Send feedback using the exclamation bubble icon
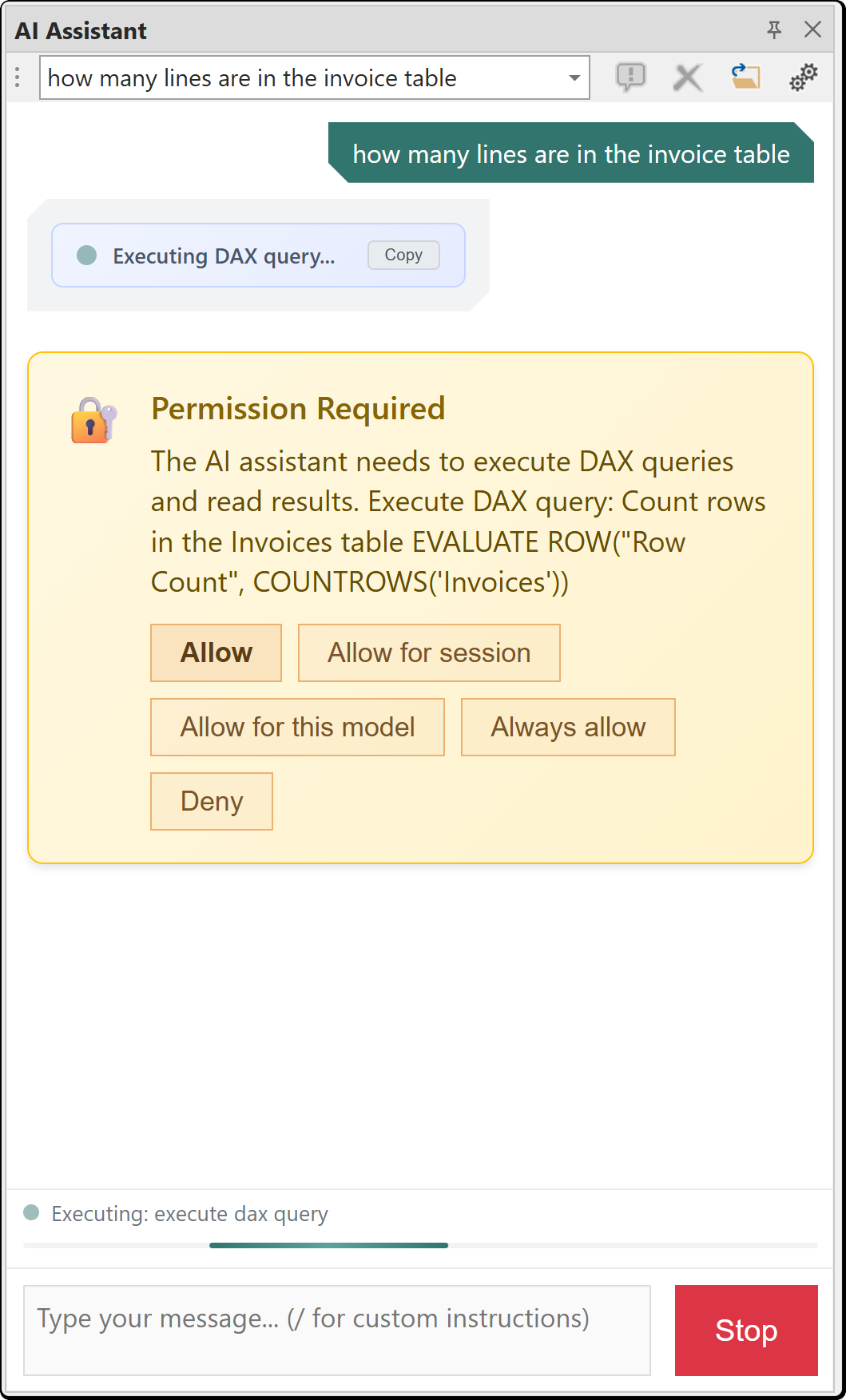This screenshot has width=846, height=1400. [x=630, y=77]
